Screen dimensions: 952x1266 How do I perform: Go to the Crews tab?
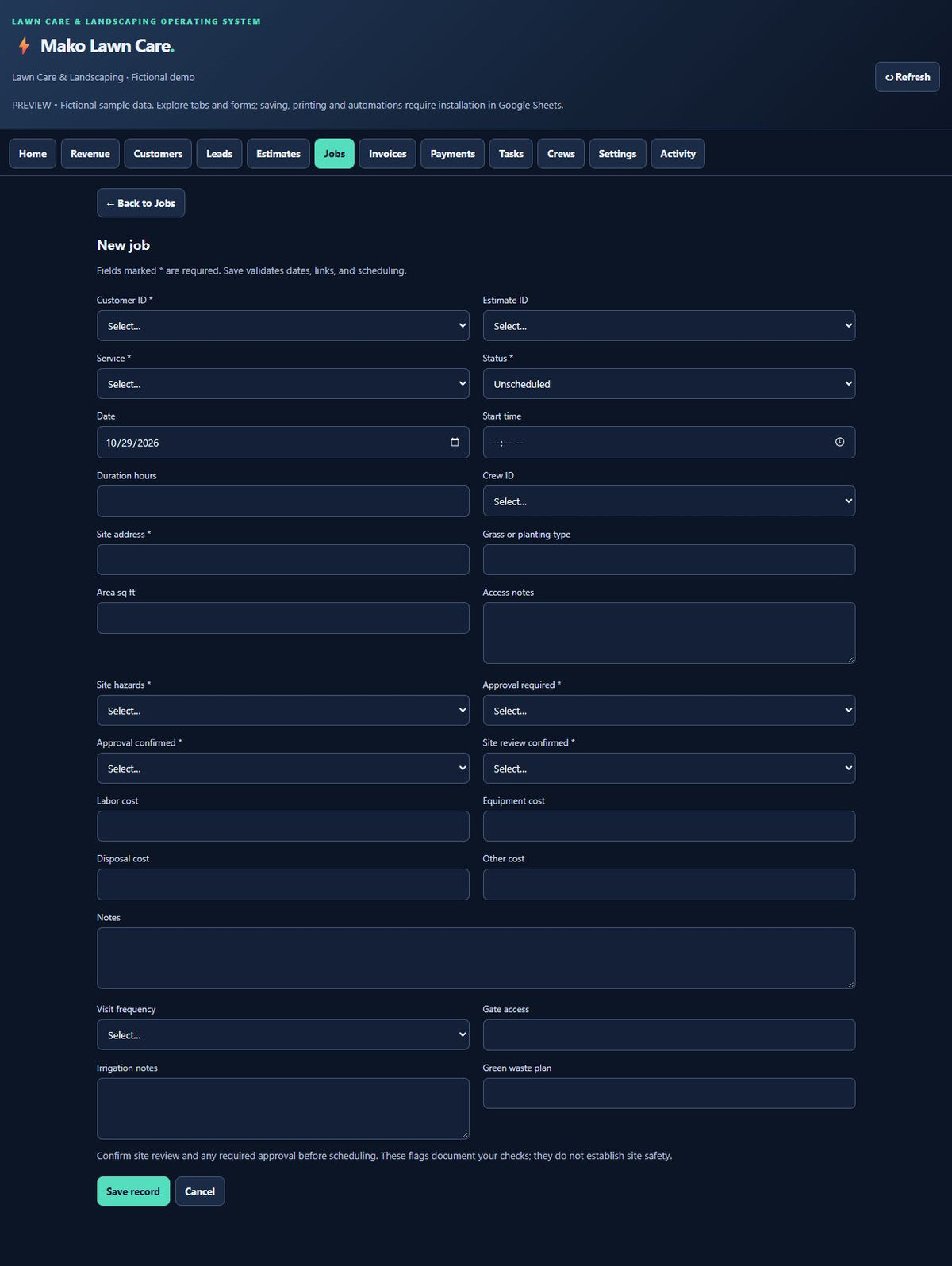pos(561,154)
